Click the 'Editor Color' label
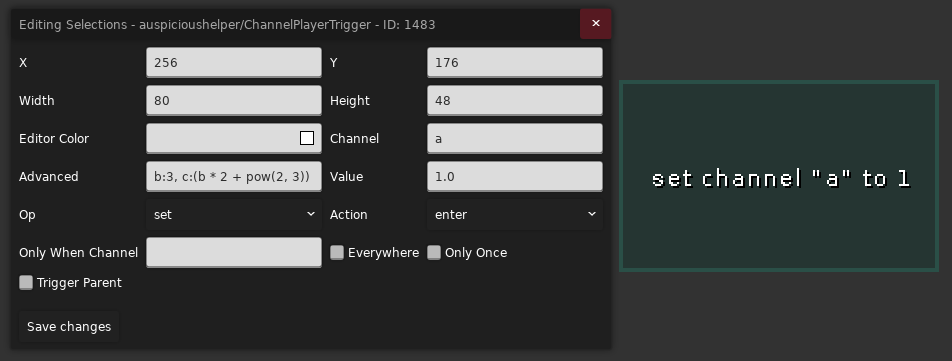952x361 pixels. [x=54, y=139]
